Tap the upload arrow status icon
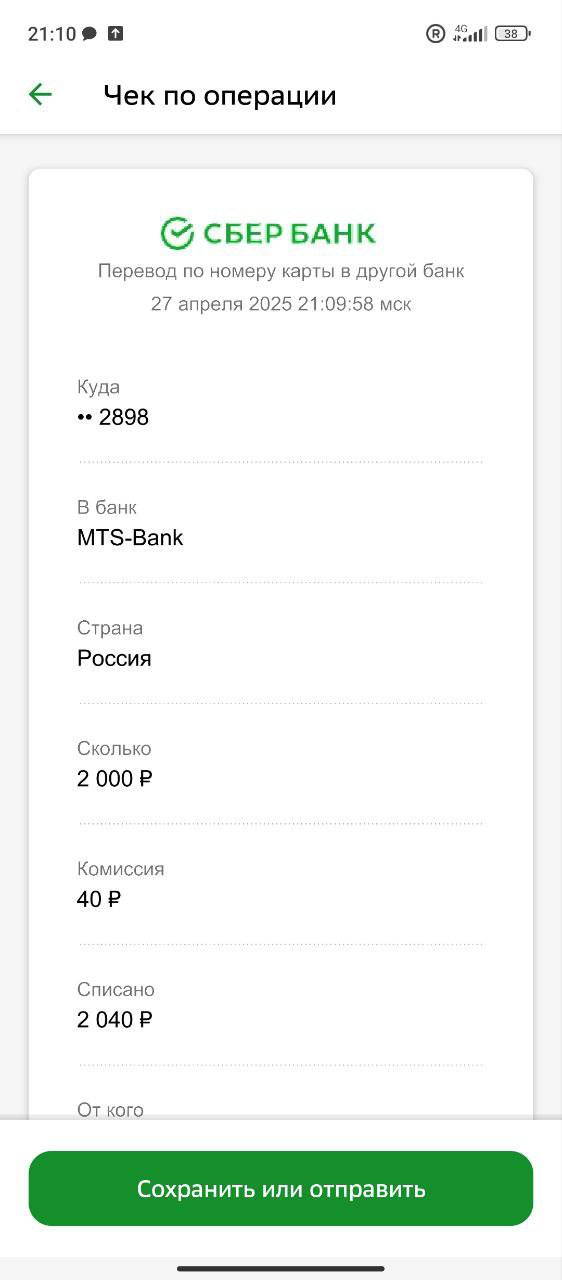 pos(115,34)
